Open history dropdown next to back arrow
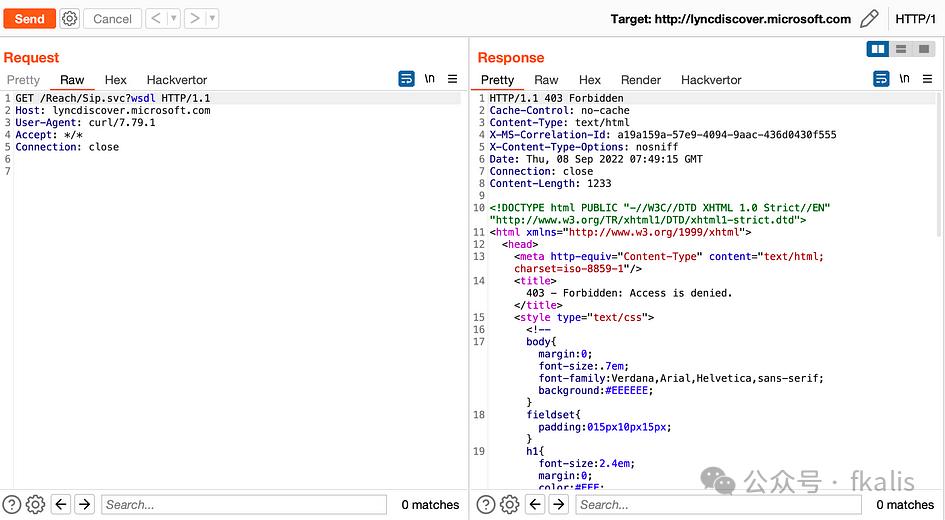Viewport: 945px width, 520px height. tap(174, 19)
